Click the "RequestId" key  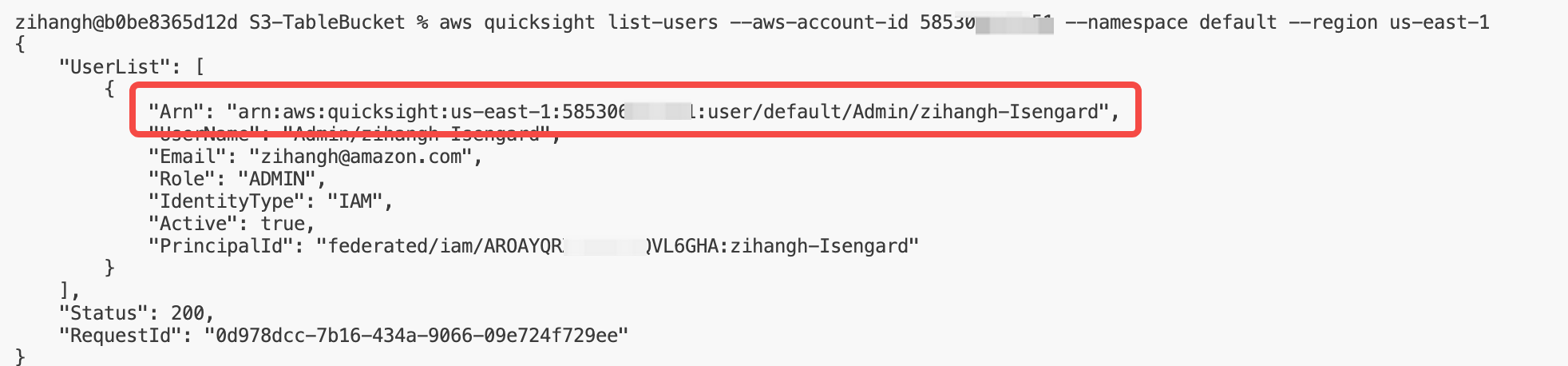[x=115, y=336]
